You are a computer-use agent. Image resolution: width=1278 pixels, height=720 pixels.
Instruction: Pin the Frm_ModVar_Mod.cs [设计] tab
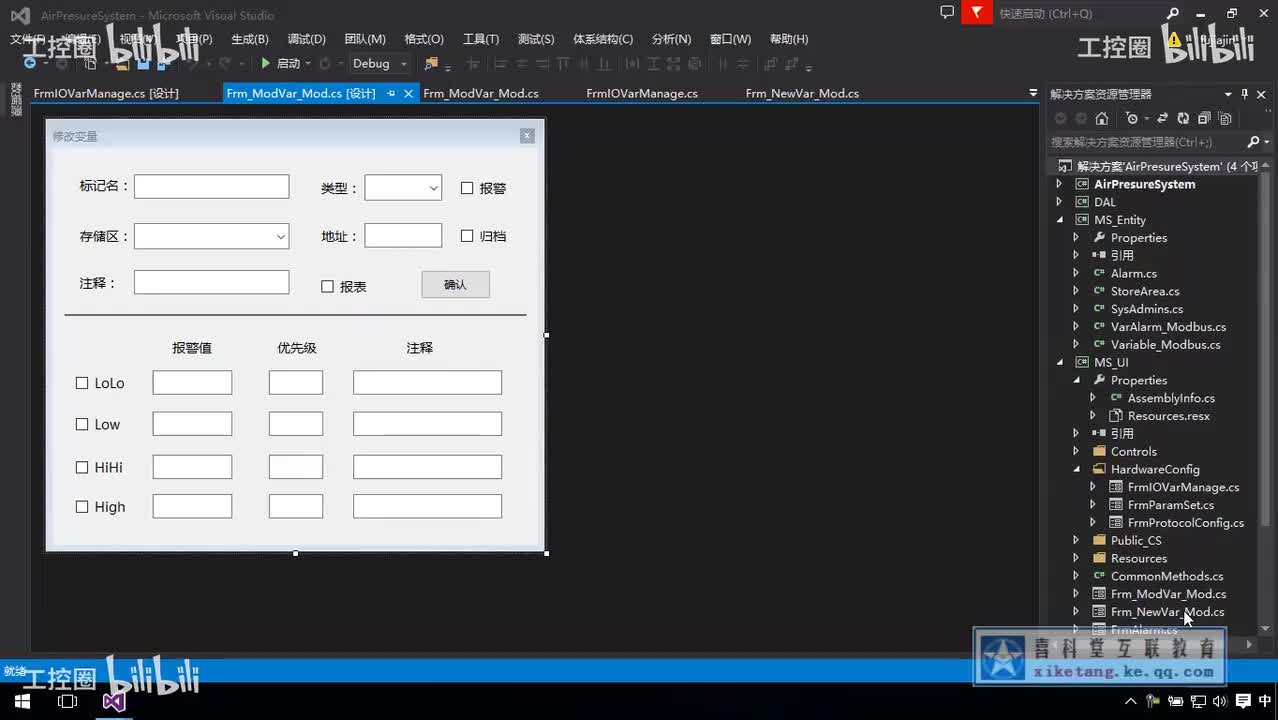click(391, 93)
